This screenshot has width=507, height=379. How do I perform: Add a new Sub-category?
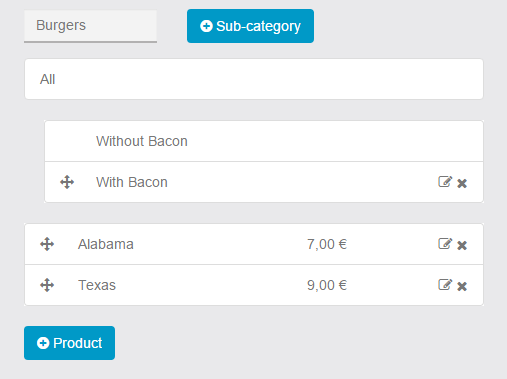point(250,26)
